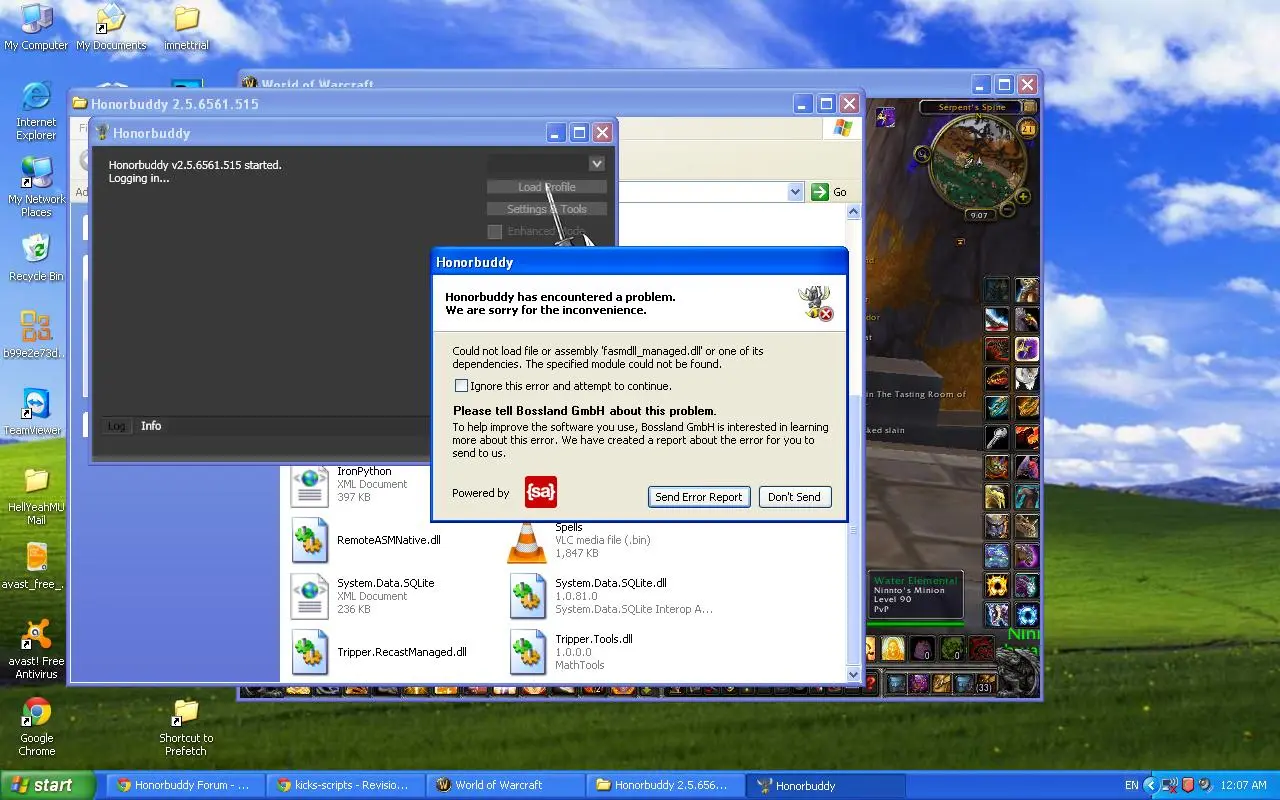Image resolution: width=1280 pixels, height=800 pixels.
Task: Click the 12:07 AM taskbar clock
Action: click(x=1245, y=786)
